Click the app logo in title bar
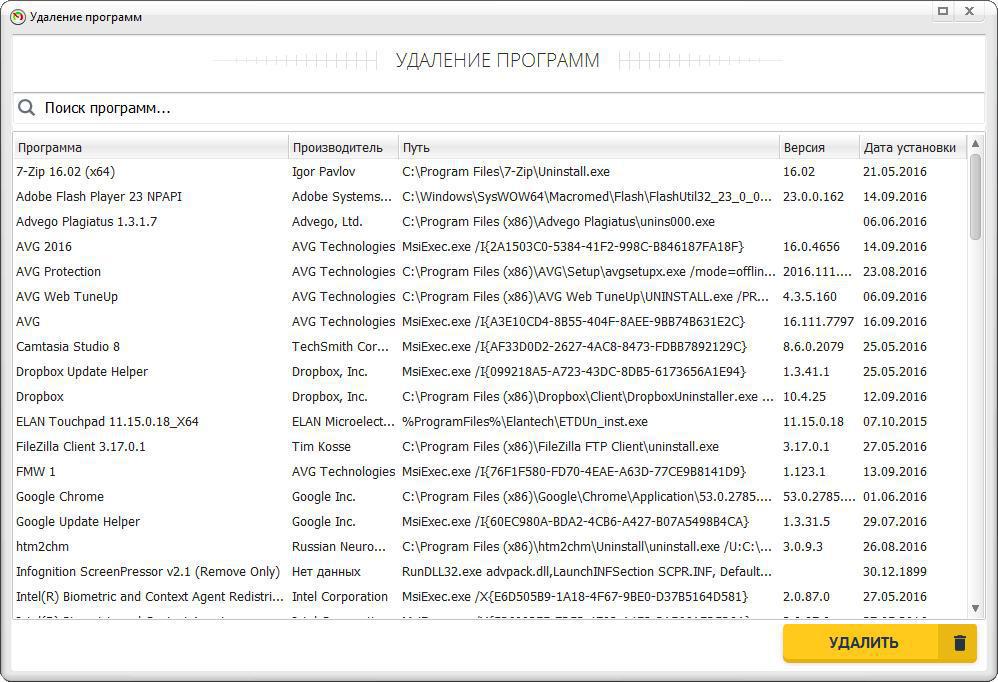 point(19,17)
